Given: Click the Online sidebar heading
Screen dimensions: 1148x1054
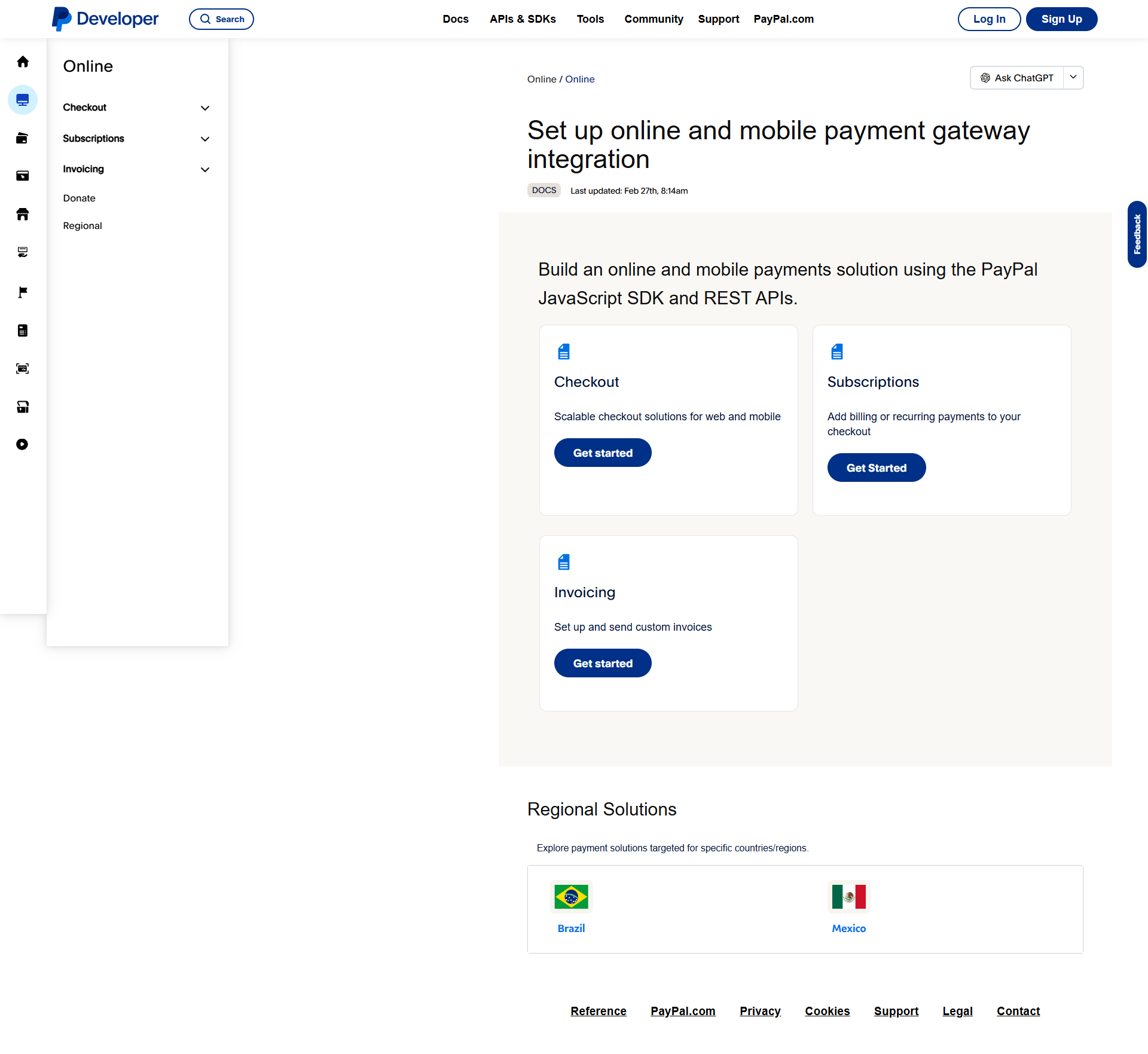Looking at the screenshot, I should tap(88, 66).
